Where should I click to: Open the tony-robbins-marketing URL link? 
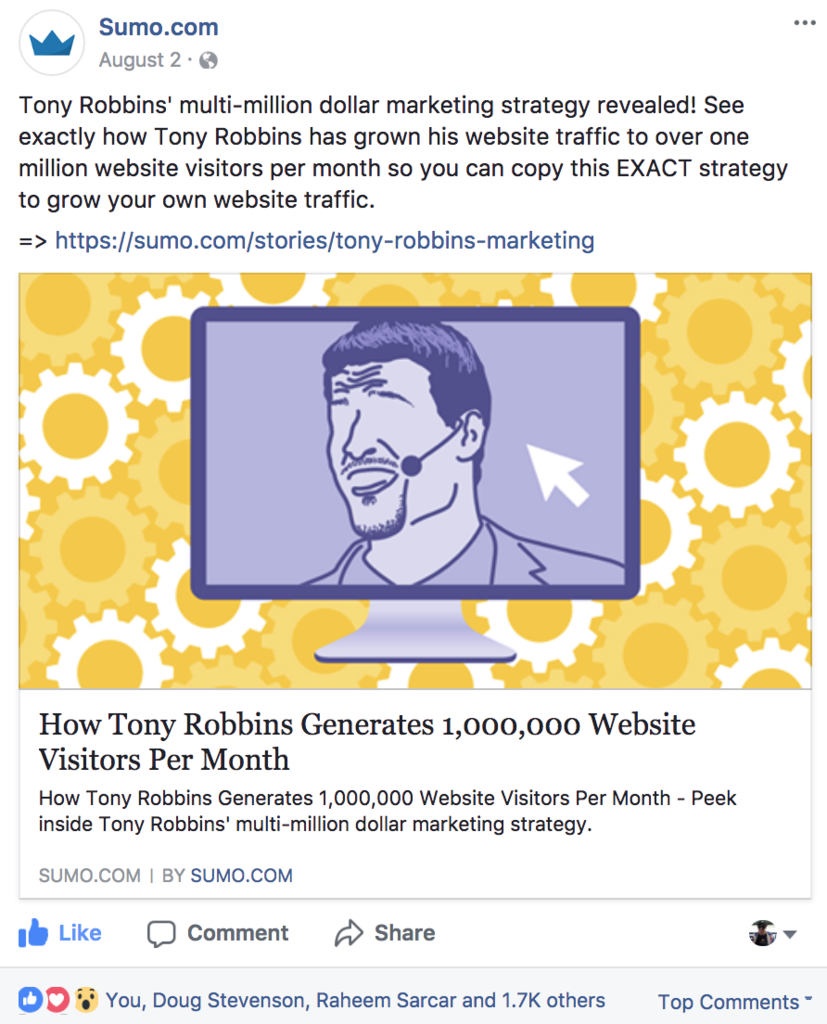(325, 240)
